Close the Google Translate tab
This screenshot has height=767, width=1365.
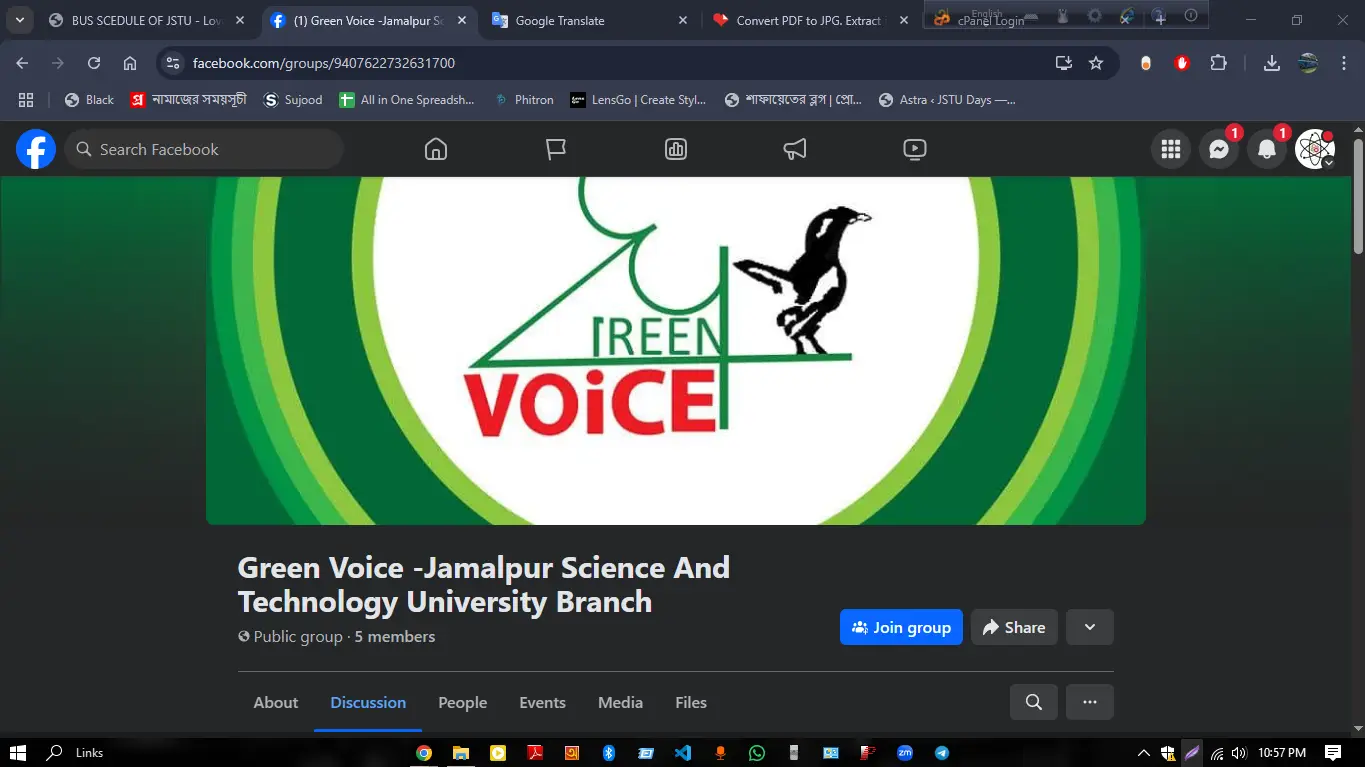[x=683, y=20]
